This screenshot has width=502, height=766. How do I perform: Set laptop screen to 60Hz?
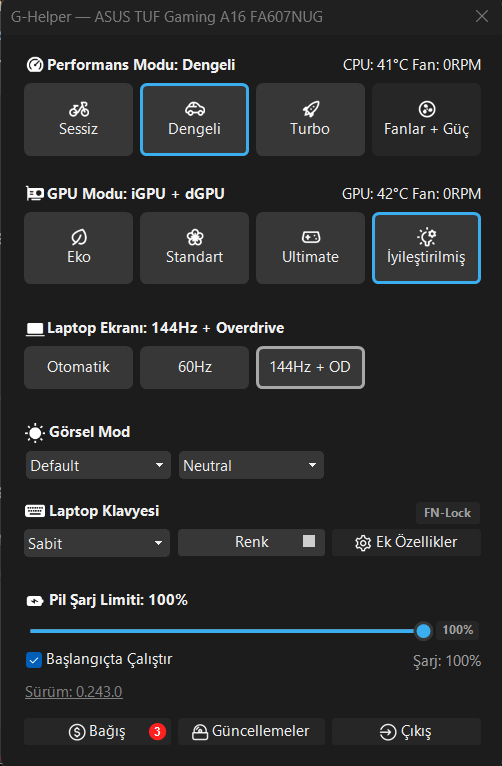(x=194, y=367)
